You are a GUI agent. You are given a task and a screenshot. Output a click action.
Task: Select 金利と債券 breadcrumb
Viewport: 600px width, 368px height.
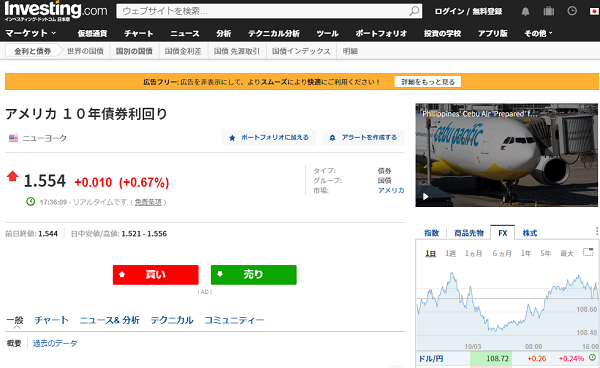[32, 51]
